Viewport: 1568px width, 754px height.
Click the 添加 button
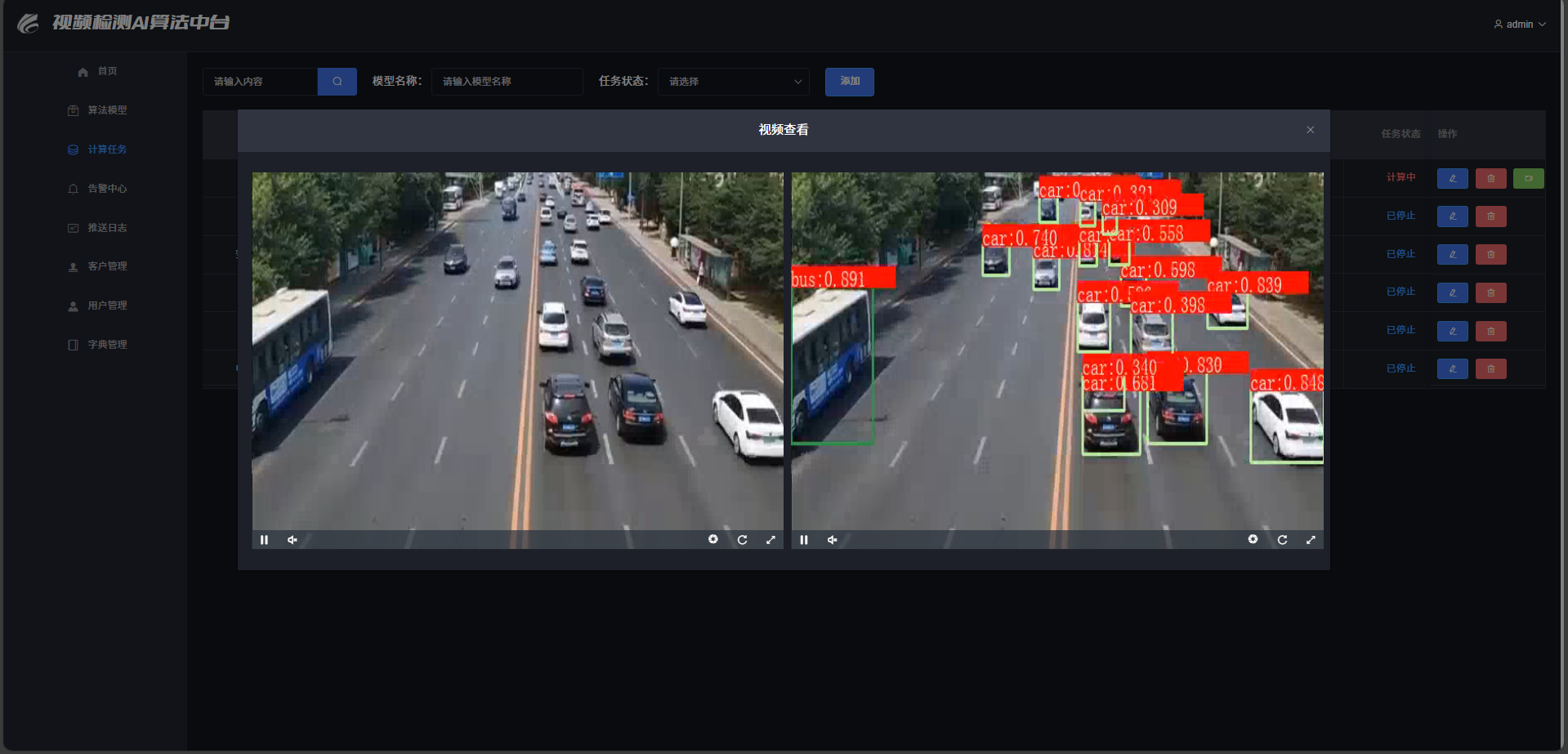850,82
